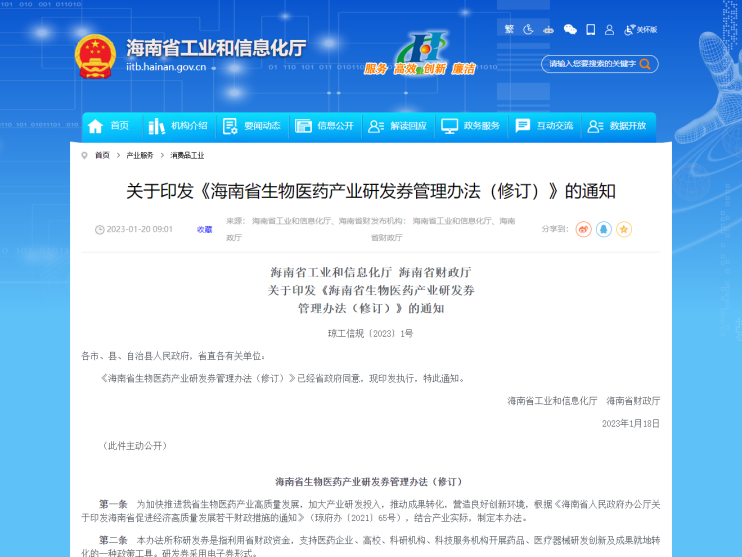The width and height of the screenshot is (742, 557).
Task: Click the date 2023-01-20 09:01
Action: [140, 229]
